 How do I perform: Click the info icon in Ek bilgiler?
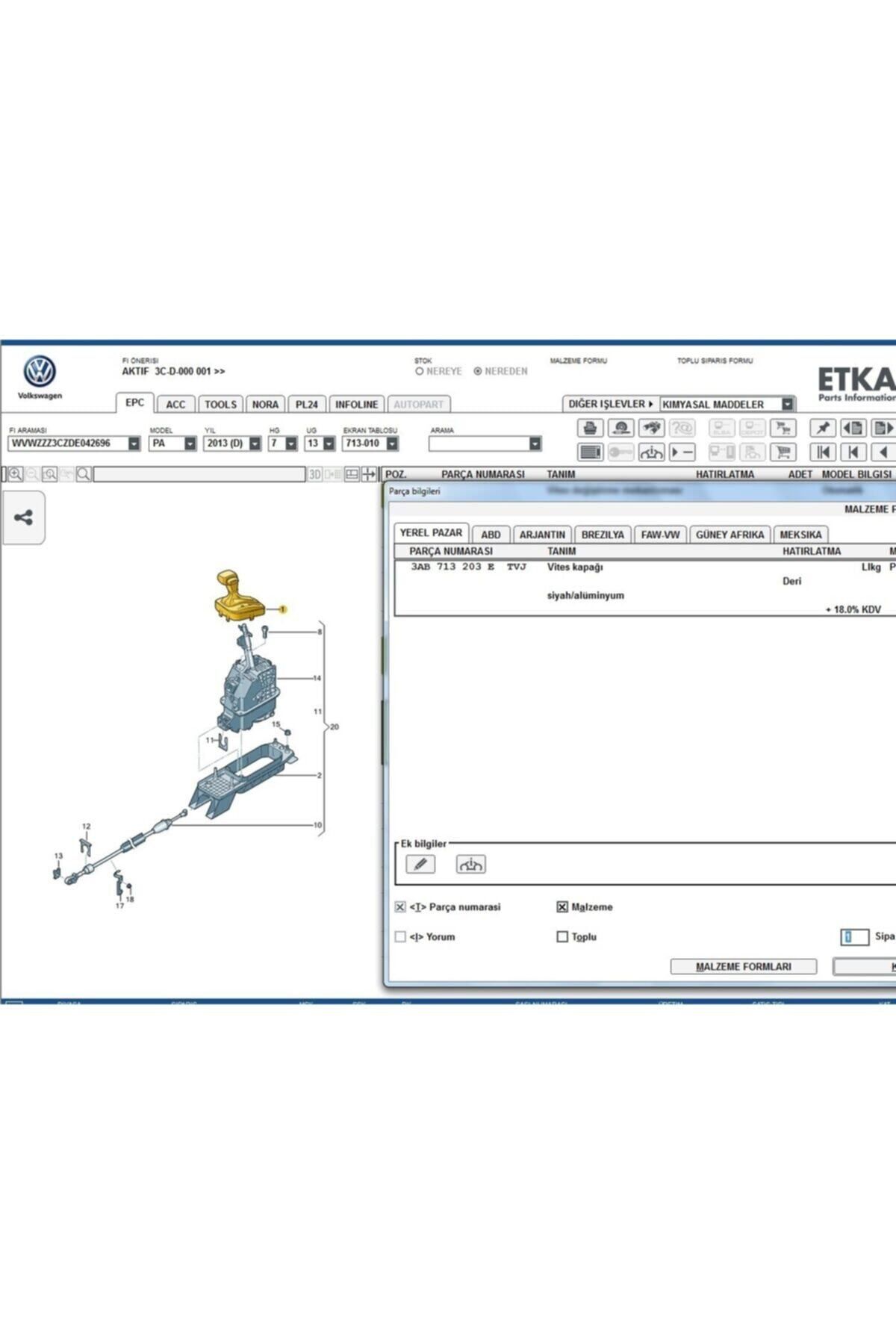[470, 864]
